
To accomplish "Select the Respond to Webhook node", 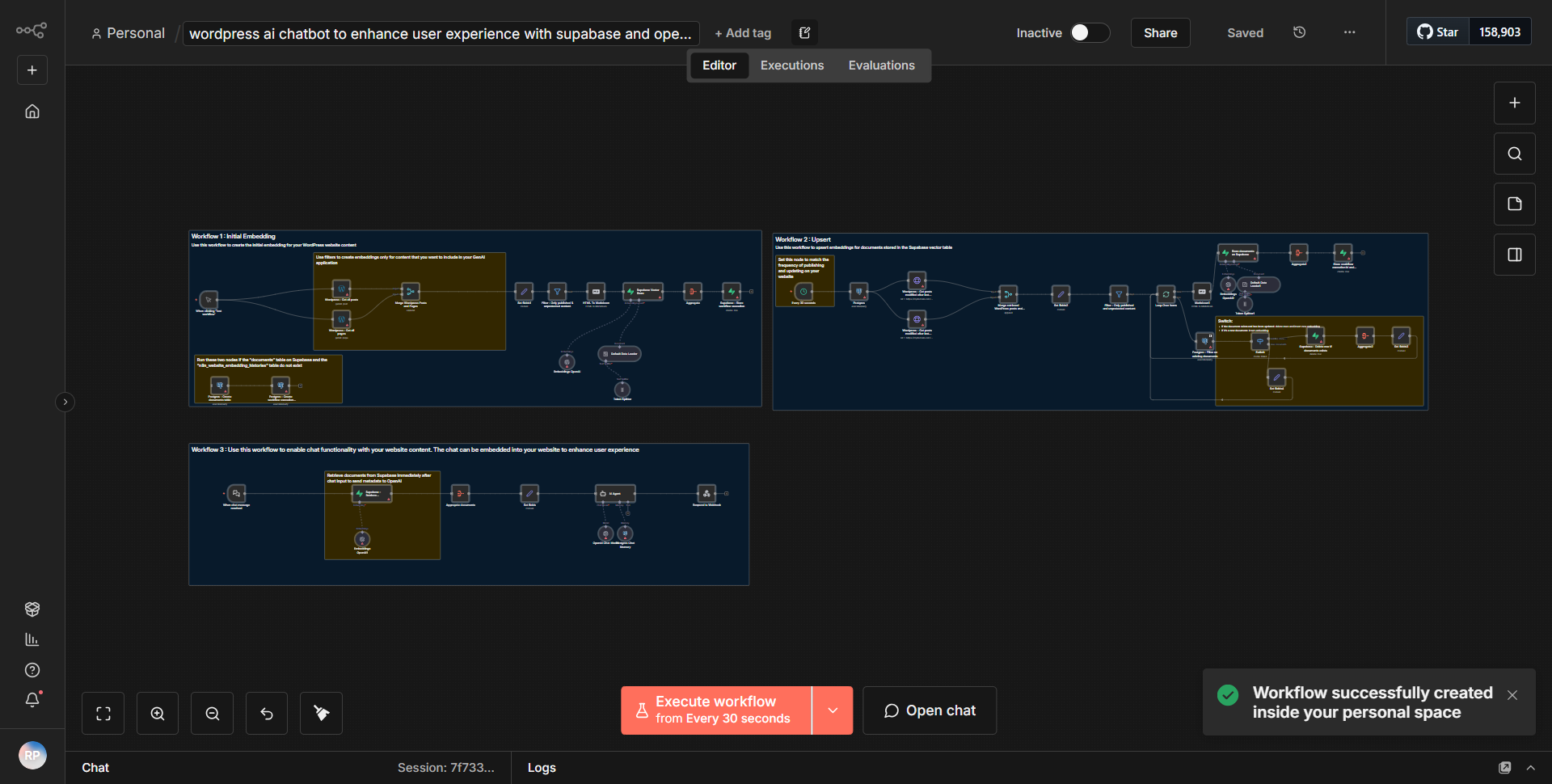I will pos(706,493).
